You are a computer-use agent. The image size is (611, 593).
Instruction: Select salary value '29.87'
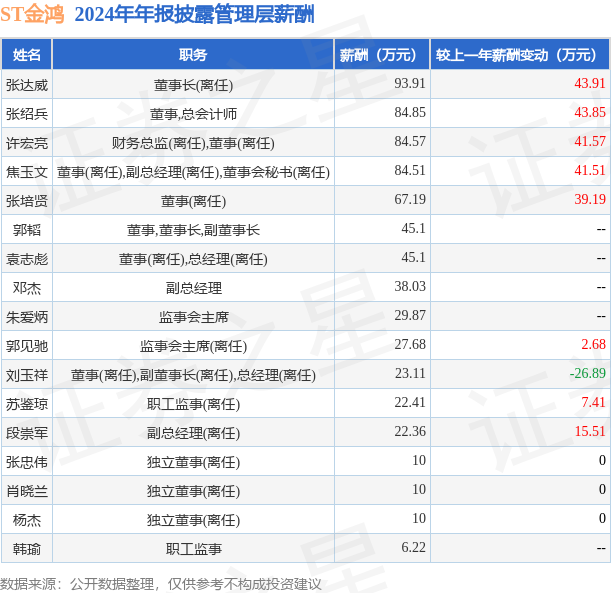(x=410, y=316)
